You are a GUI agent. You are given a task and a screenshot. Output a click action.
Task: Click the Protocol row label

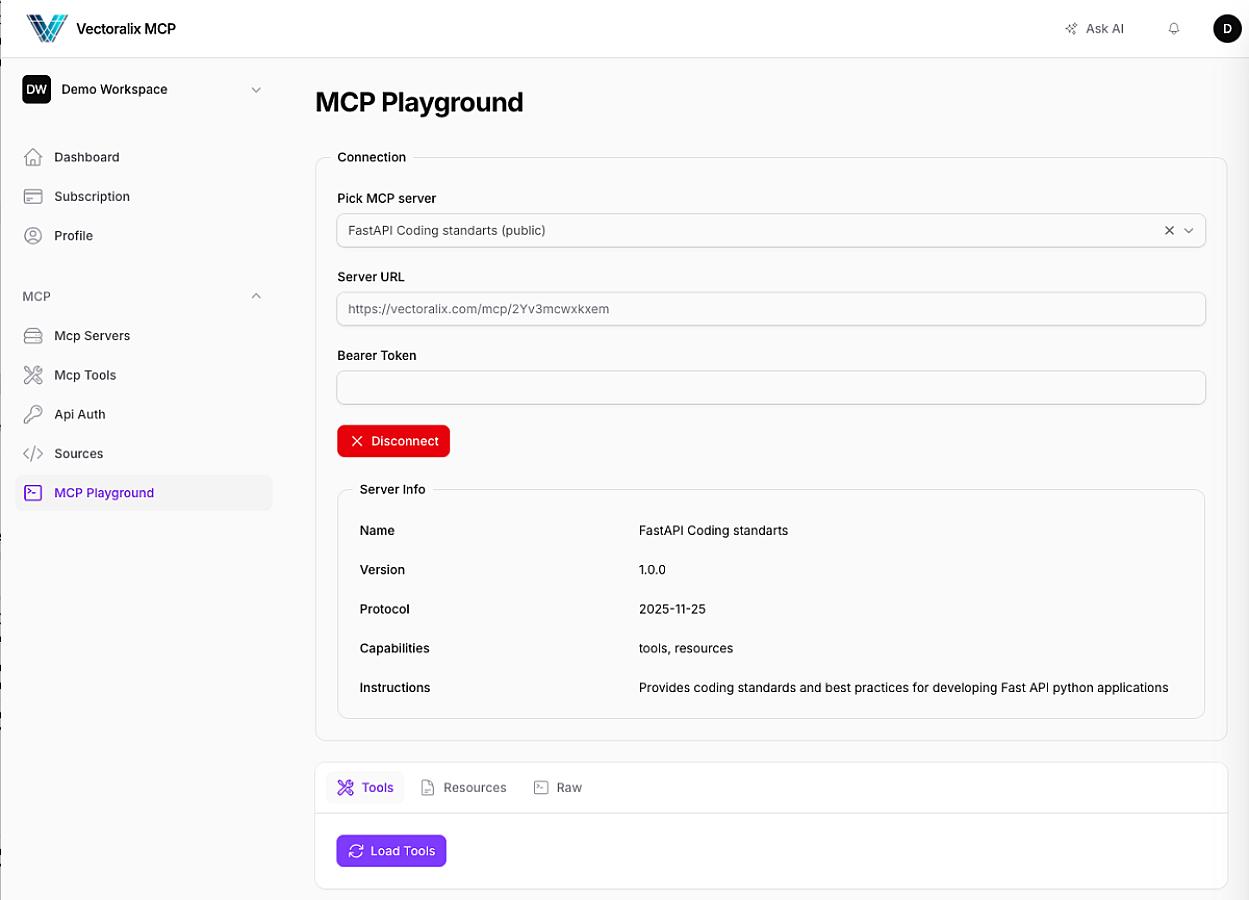click(x=385, y=609)
